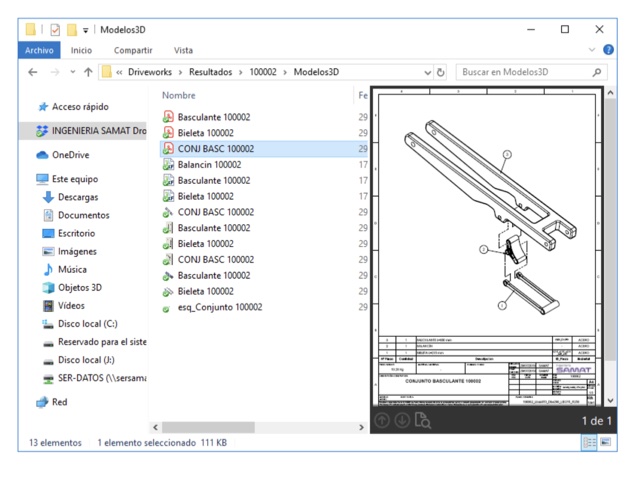Click the preview pane search-document icon
This screenshot has width=640, height=480.
[x=422, y=420]
